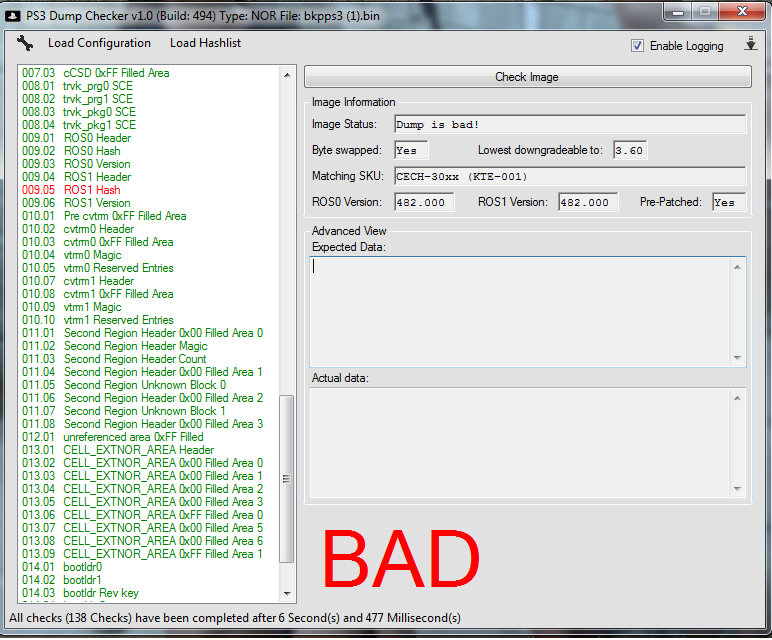Screen dimensions: 772x640
Task: Toggle the Enable Logging checkbox
Action: click(637, 46)
